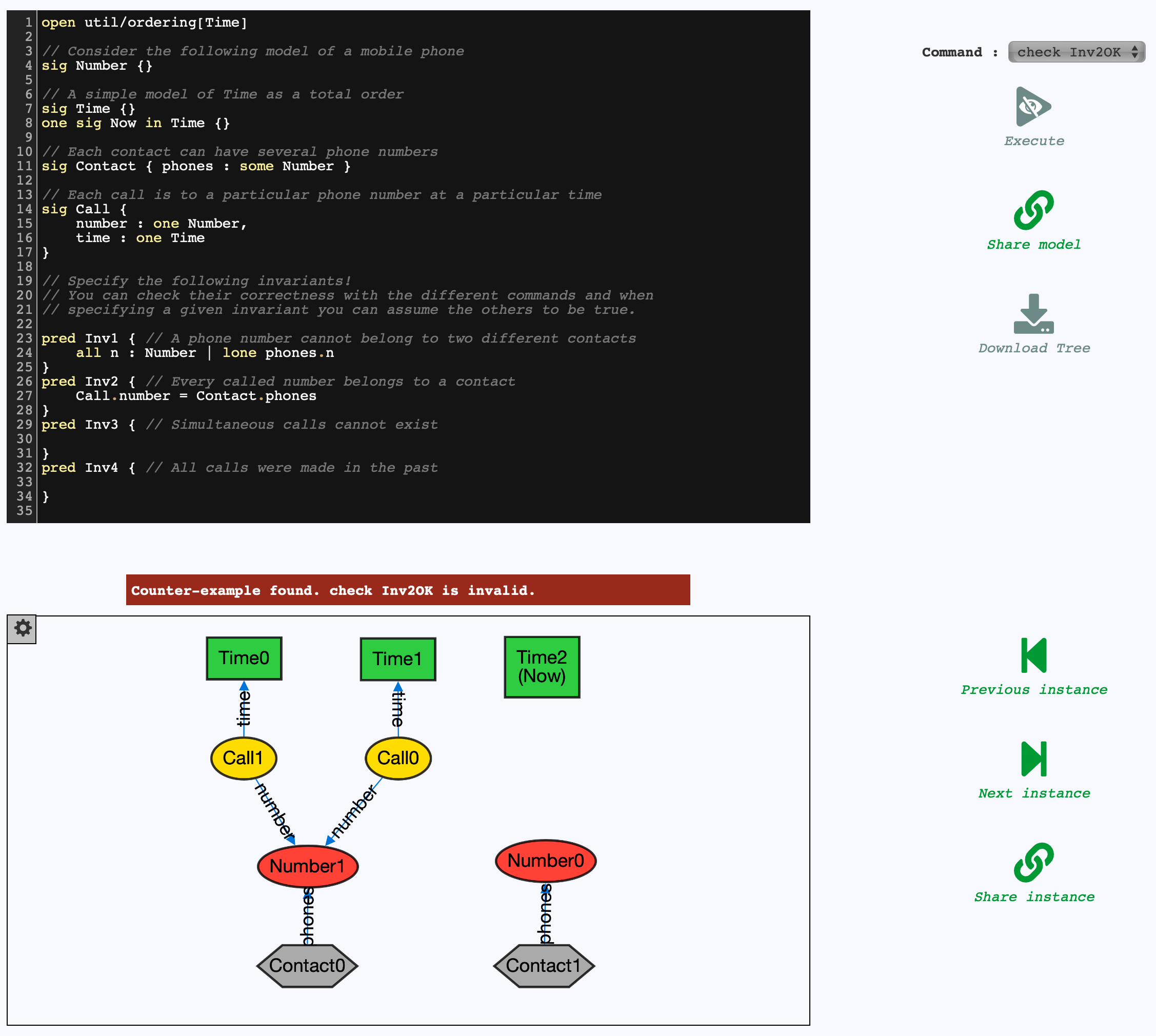Viewport: 1156px width, 1036px height.
Task: Click the Contact0 hexagon node
Action: point(307,965)
